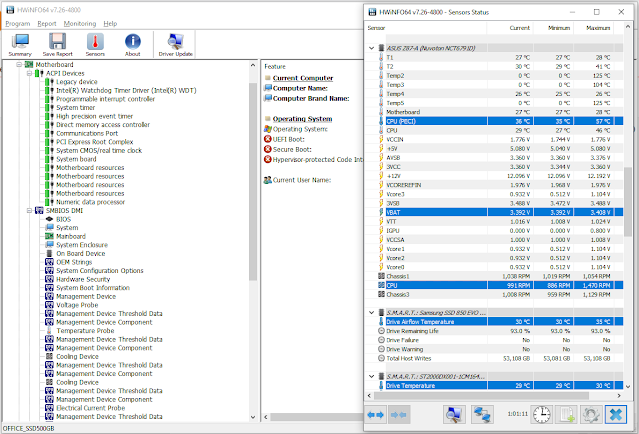
Task: Click the blue X close sensors button
Action: coord(616,415)
